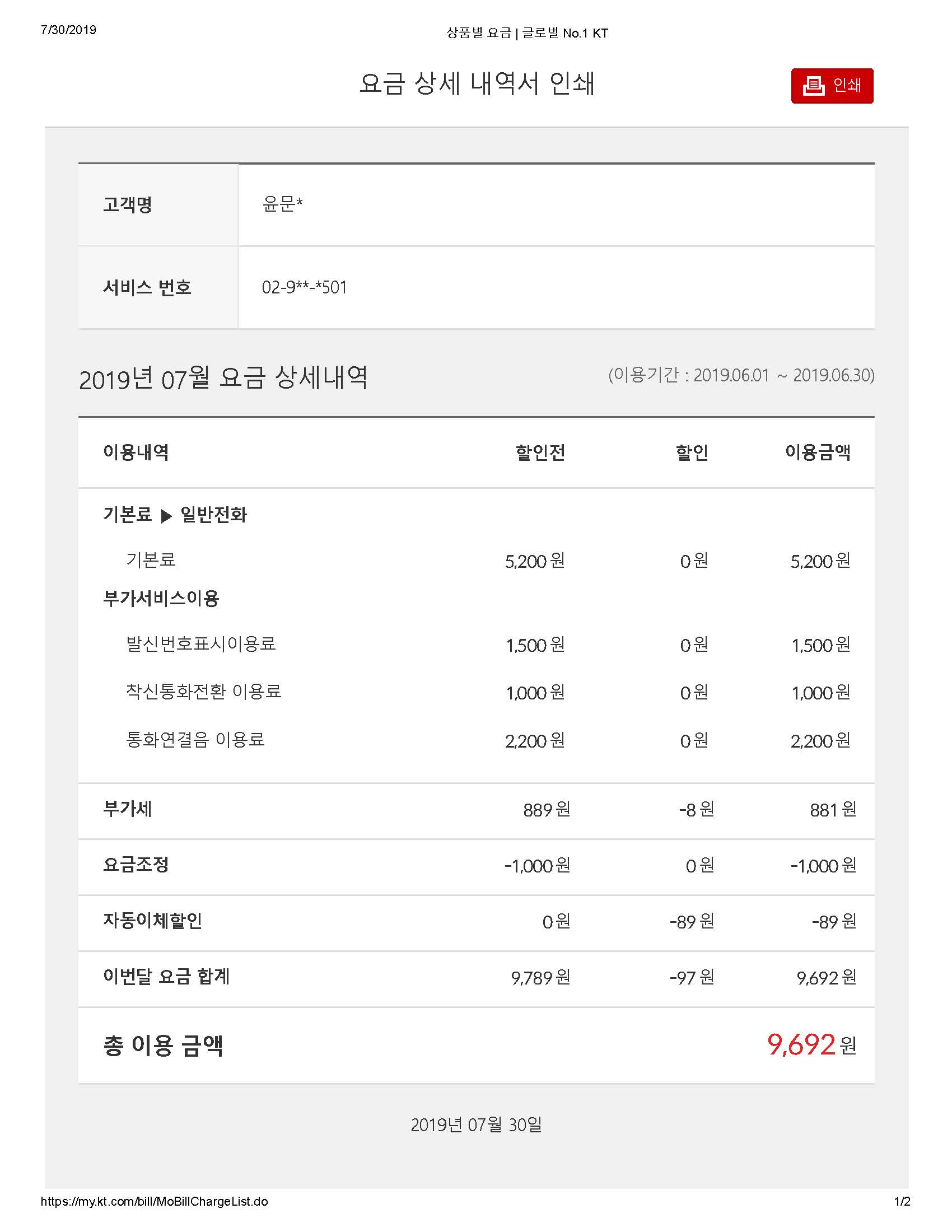Screen dimensions: 952x1232
Task: Select the 부가세 row label
Action: [x=128, y=809]
